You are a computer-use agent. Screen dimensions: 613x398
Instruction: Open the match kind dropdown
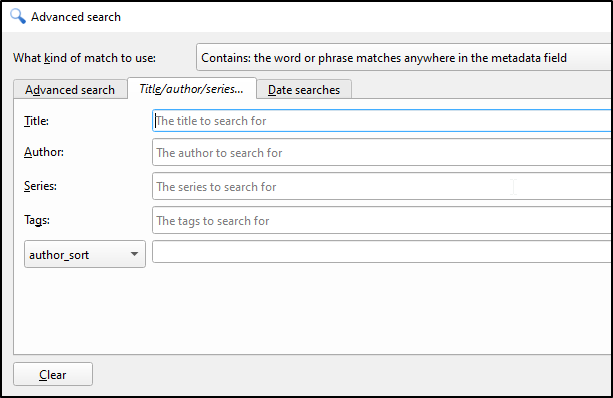coord(404,57)
